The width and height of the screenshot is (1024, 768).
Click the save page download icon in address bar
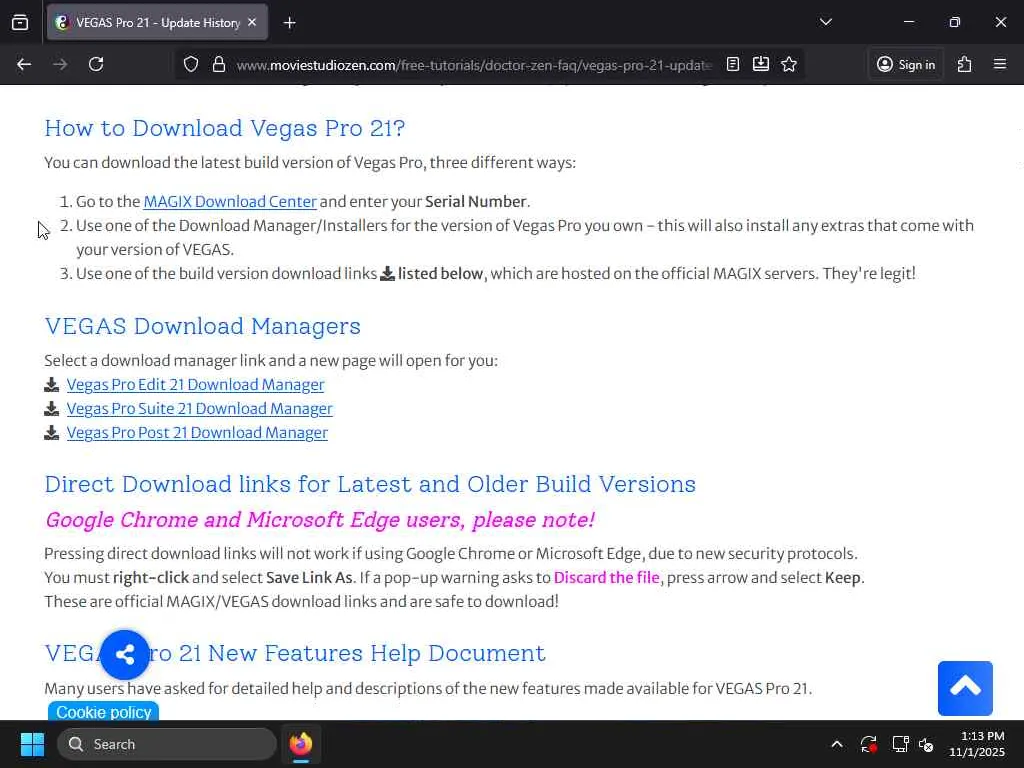761,64
